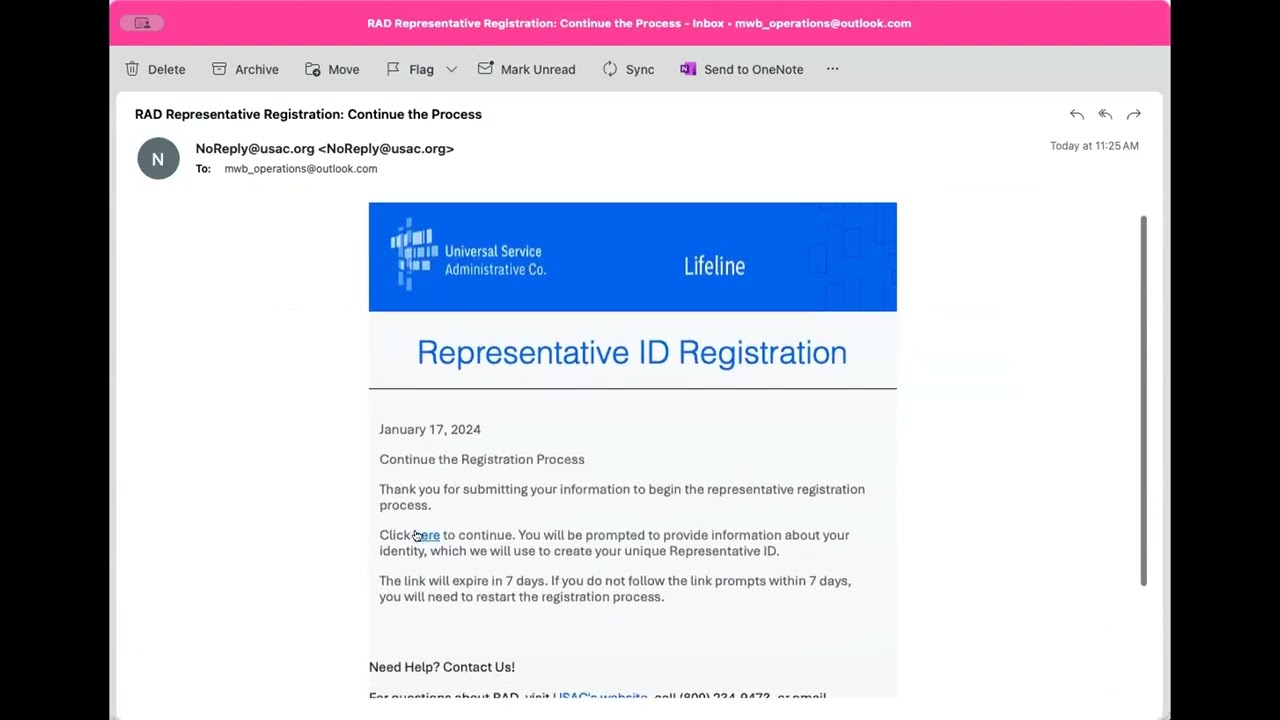
Task: Click the email subject line in header
Action: (308, 114)
